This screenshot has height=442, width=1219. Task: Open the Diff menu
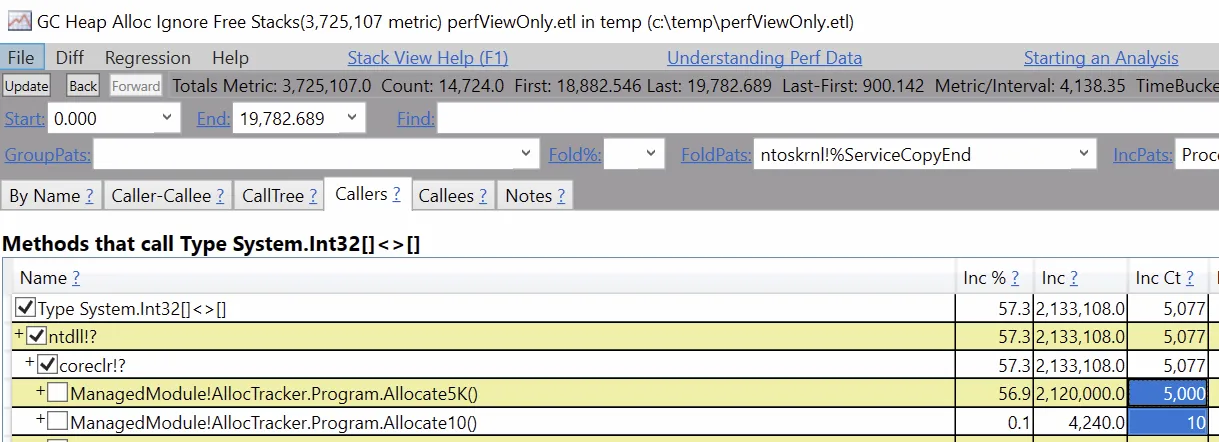[x=70, y=58]
